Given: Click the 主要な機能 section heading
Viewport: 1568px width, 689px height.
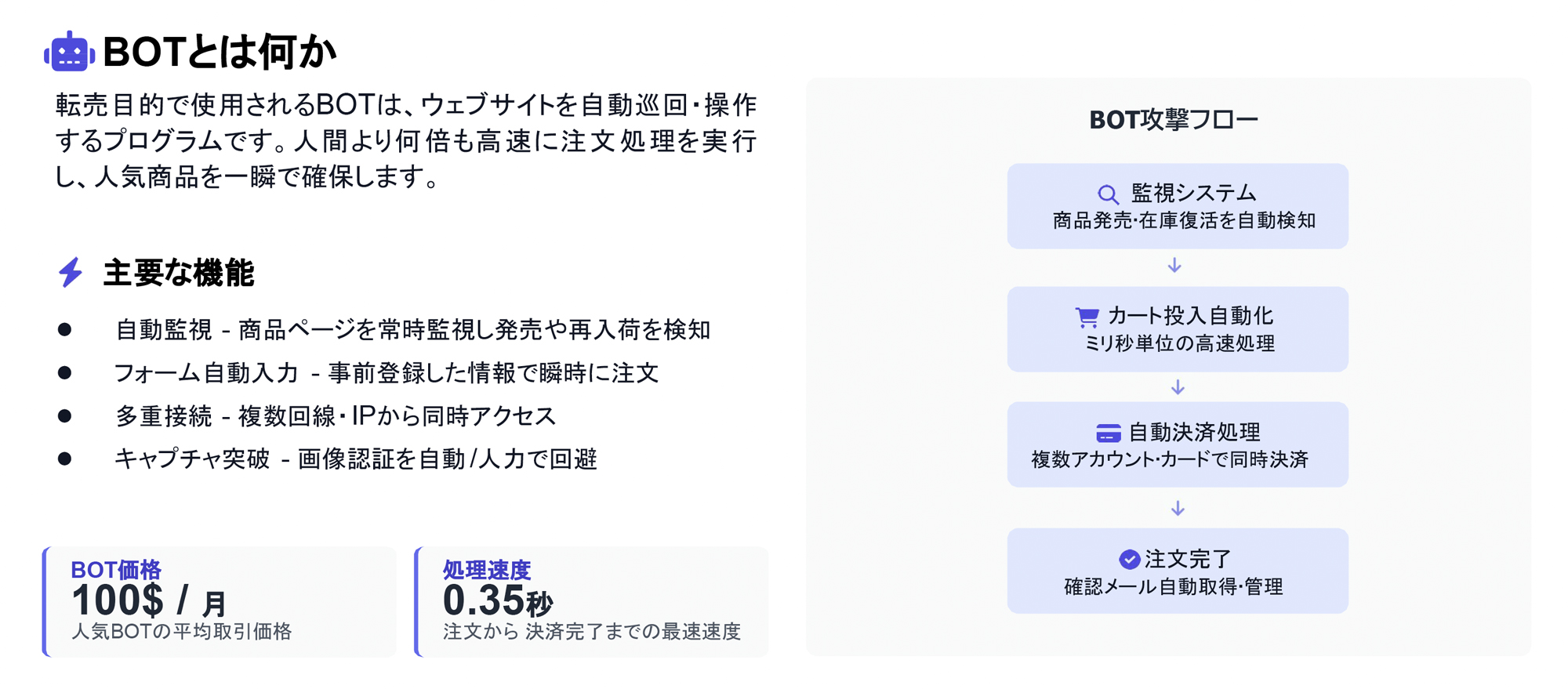Looking at the screenshot, I should [x=179, y=273].
